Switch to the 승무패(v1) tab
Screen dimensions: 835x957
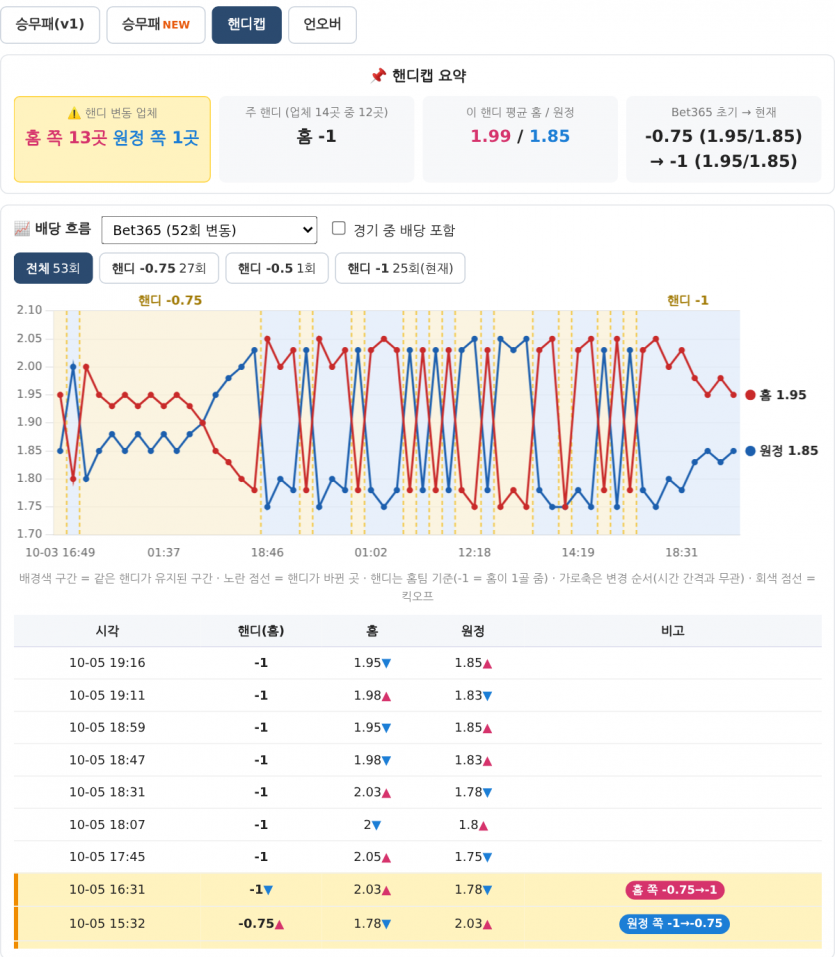(50, 25)
